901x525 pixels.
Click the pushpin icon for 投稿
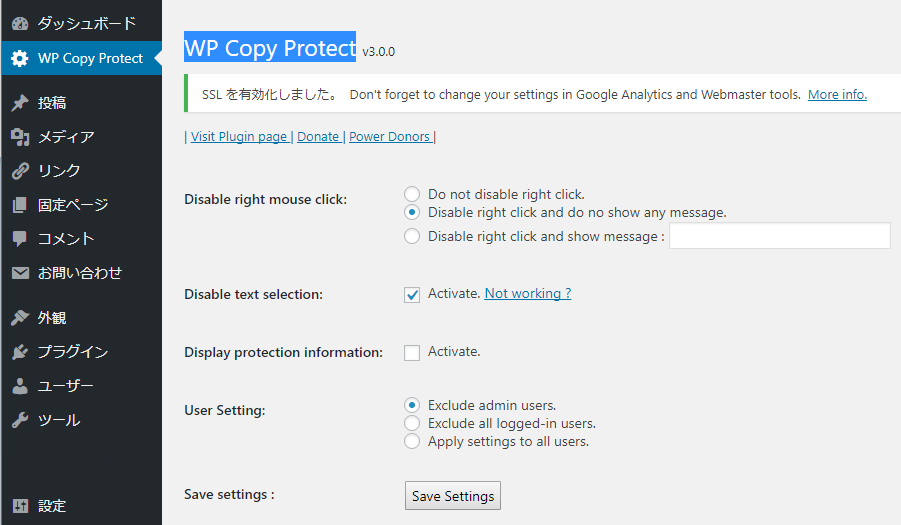20,103
